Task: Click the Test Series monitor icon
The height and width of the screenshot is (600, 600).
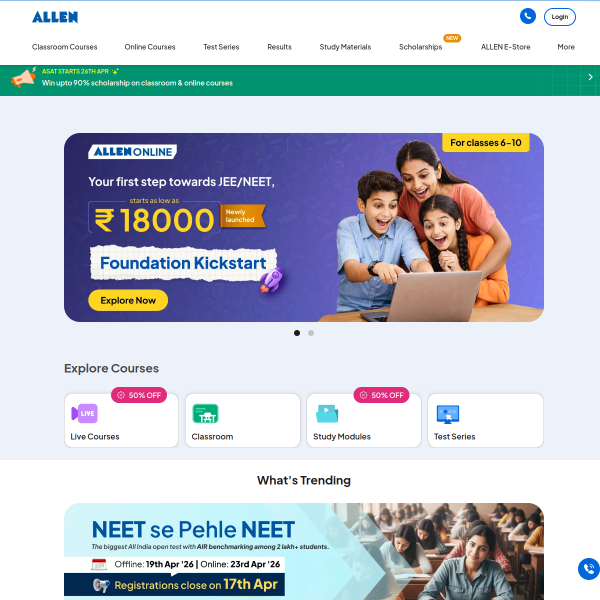Action: coord(448,414)
